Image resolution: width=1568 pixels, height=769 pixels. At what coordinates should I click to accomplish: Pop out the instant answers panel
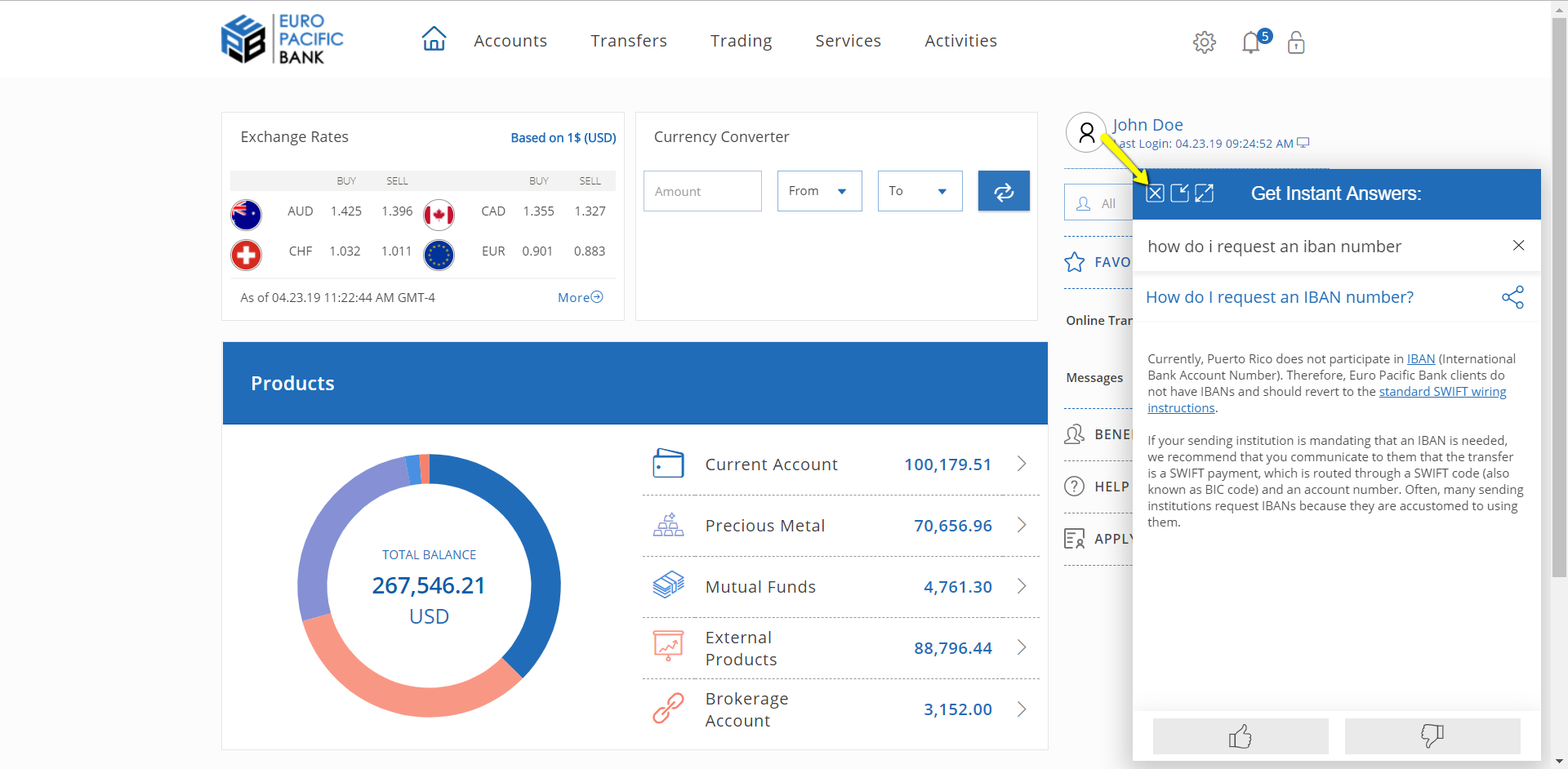(x=1179, y=193)
